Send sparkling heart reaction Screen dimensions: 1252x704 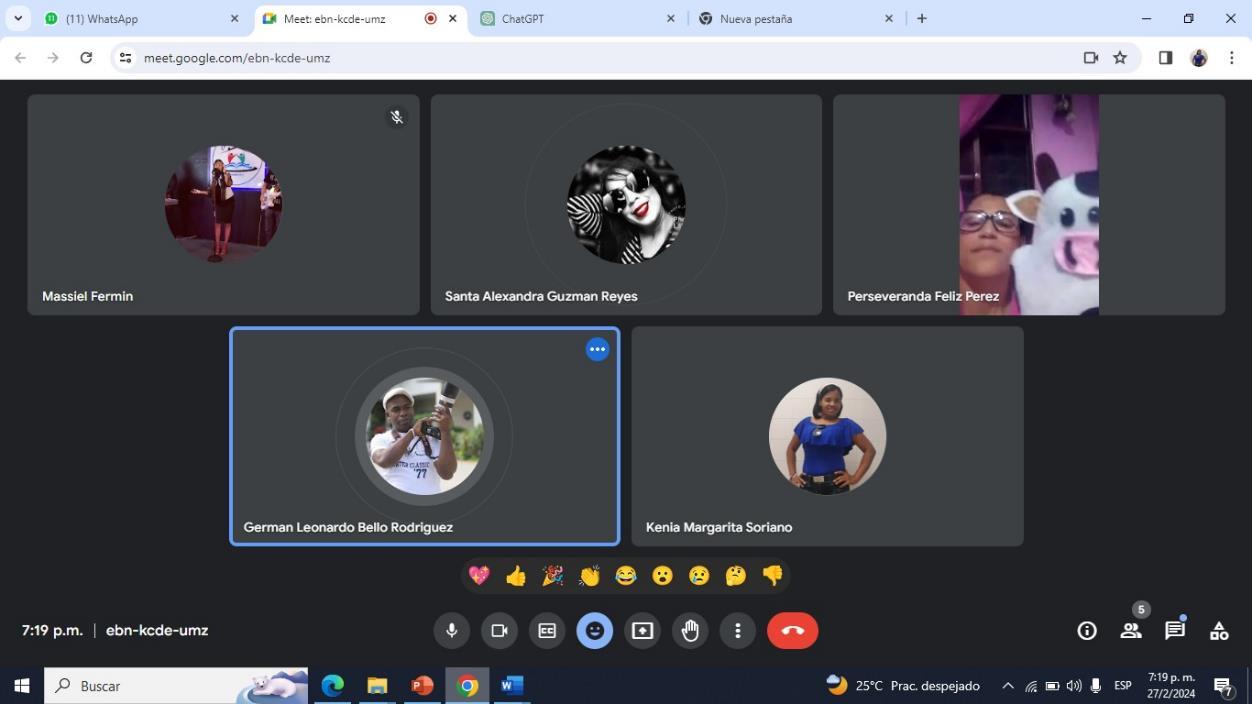click(x=479, y=576)
